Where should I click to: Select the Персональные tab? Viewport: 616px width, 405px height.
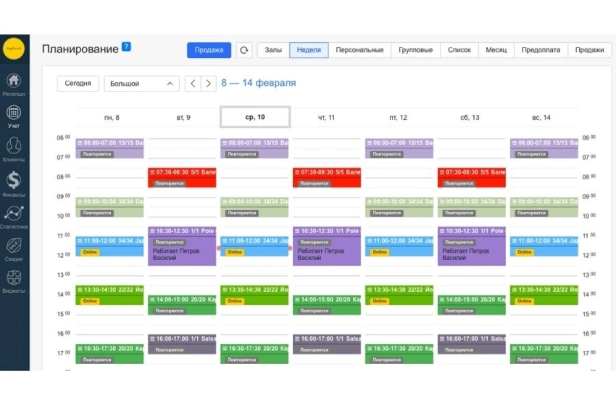359,50
